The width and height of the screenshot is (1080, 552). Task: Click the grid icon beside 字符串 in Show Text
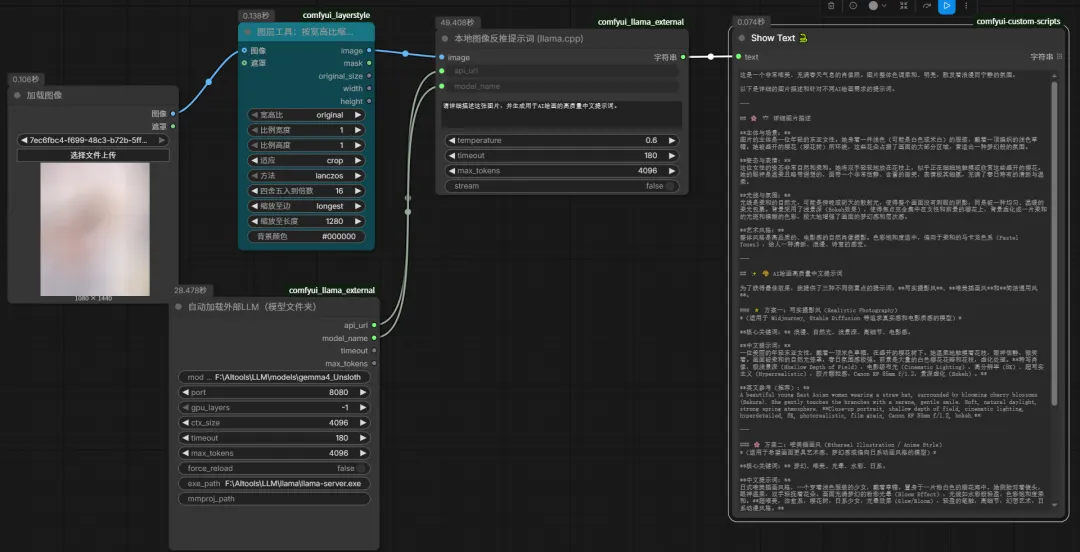coord(1059,57)
